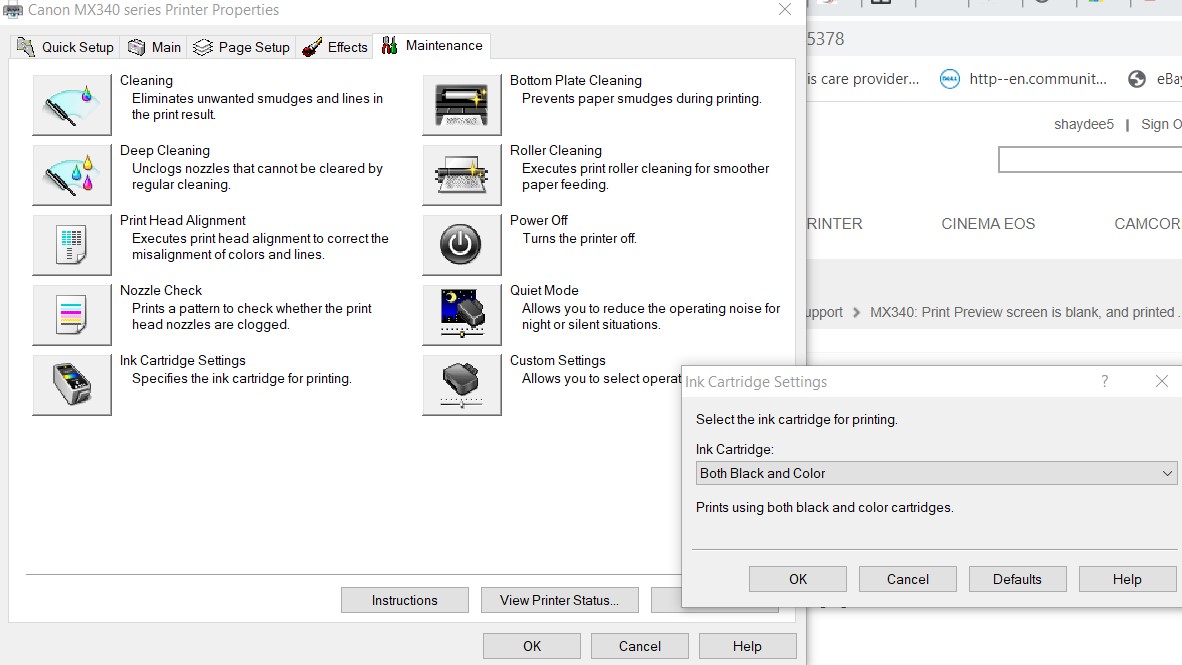Click the Power Off icon

(461, 244)
